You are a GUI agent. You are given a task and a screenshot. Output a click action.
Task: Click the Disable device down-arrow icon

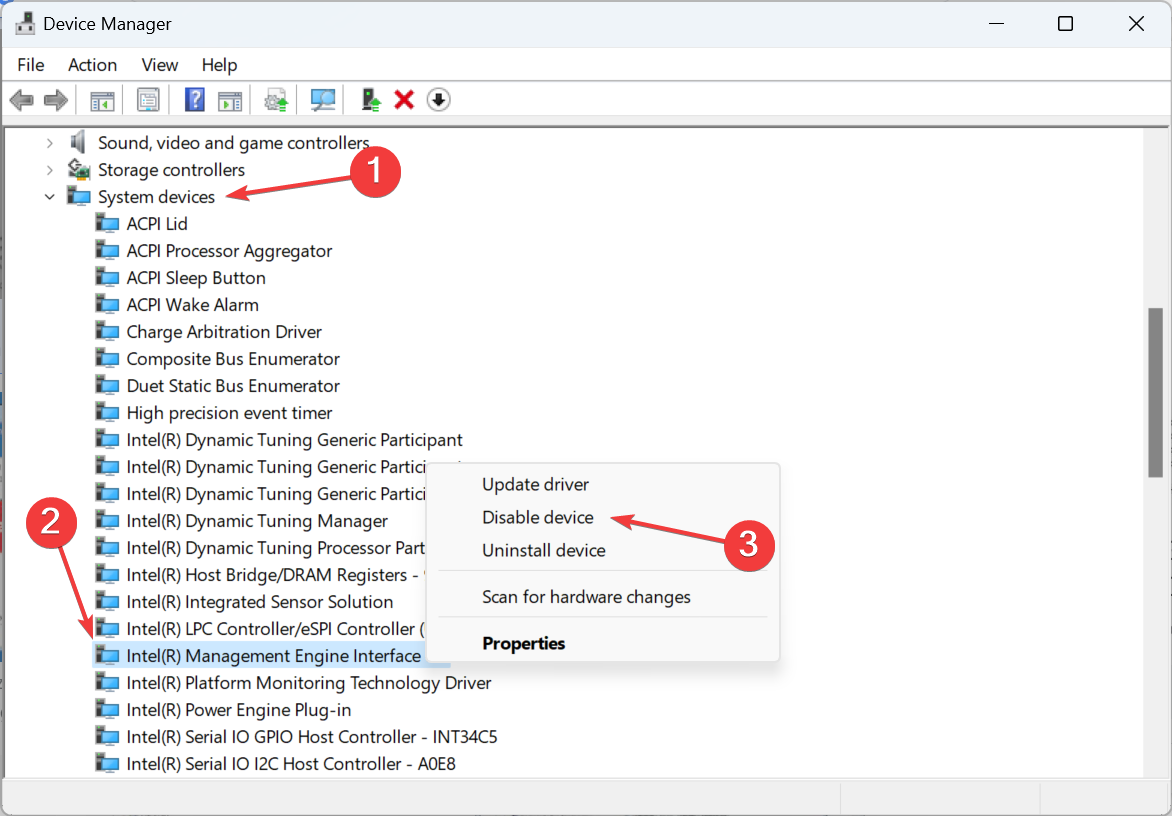pyautogui.click(x=439, y=99)
